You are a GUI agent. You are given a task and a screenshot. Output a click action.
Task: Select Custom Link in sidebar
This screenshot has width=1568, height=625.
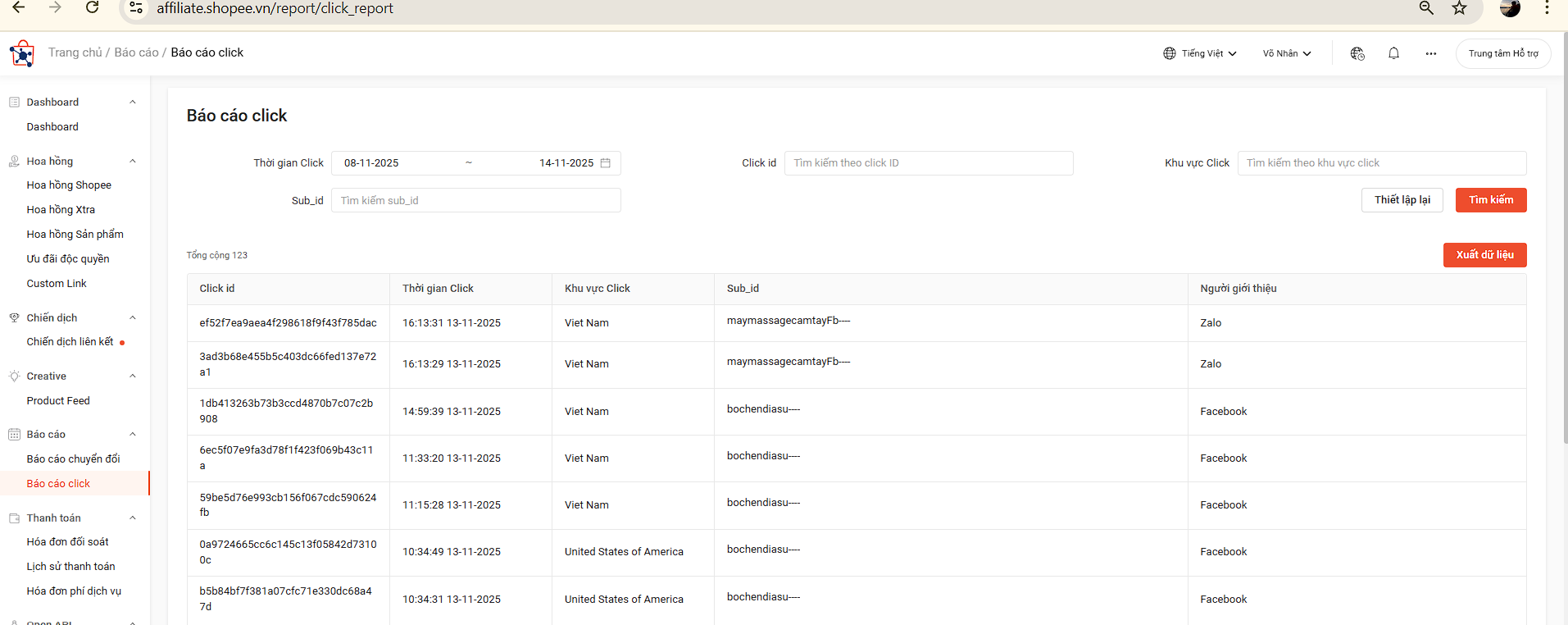pyautogui.click(x=57, y=284)
